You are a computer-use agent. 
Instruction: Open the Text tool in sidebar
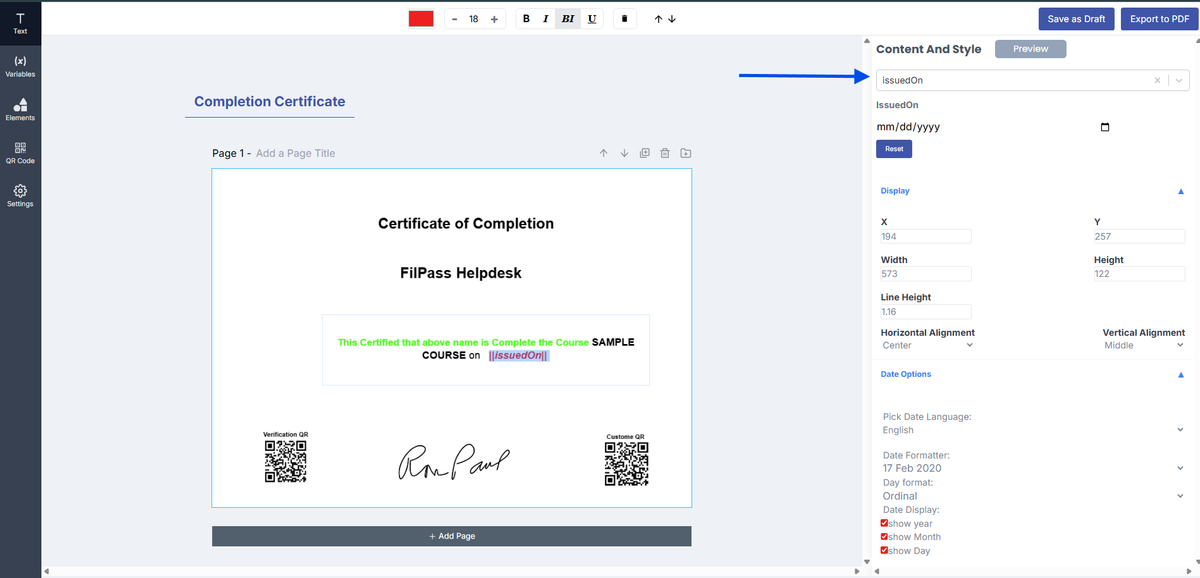tap(20, 23)
